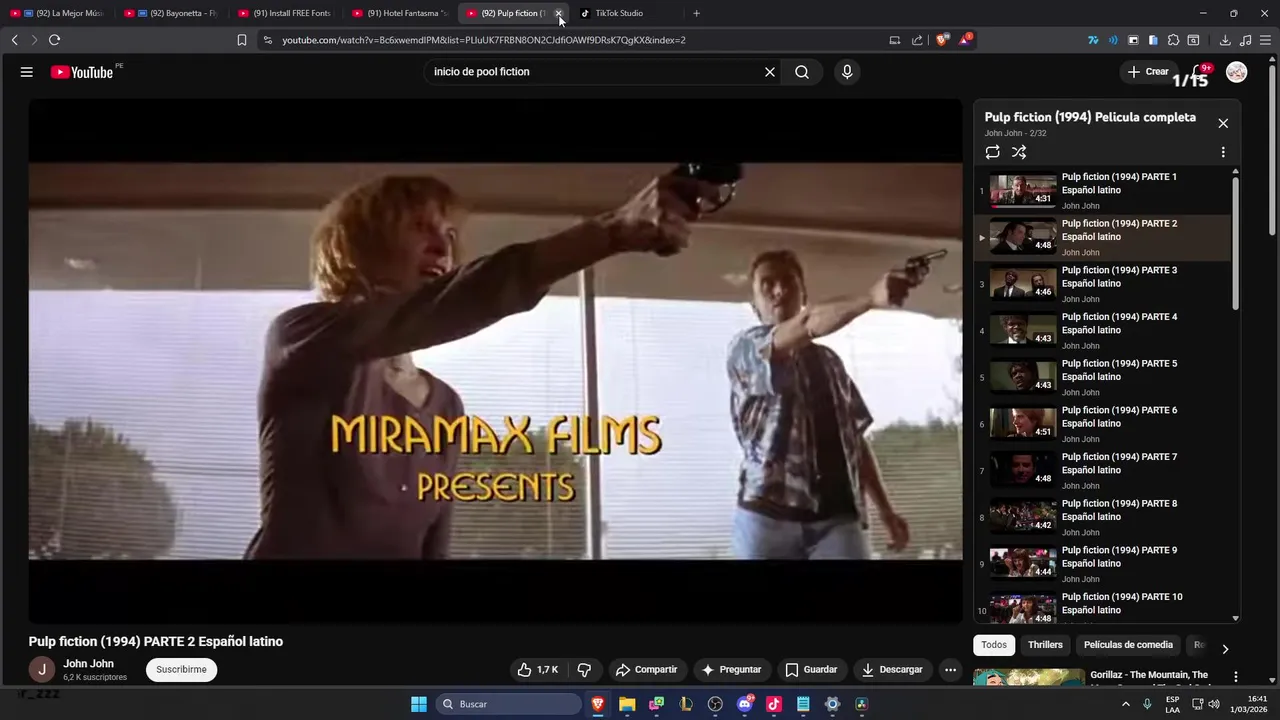This screenshot has width=1280, height=720.
Task: Select Películas de comedia chip
Action: 1128,645
